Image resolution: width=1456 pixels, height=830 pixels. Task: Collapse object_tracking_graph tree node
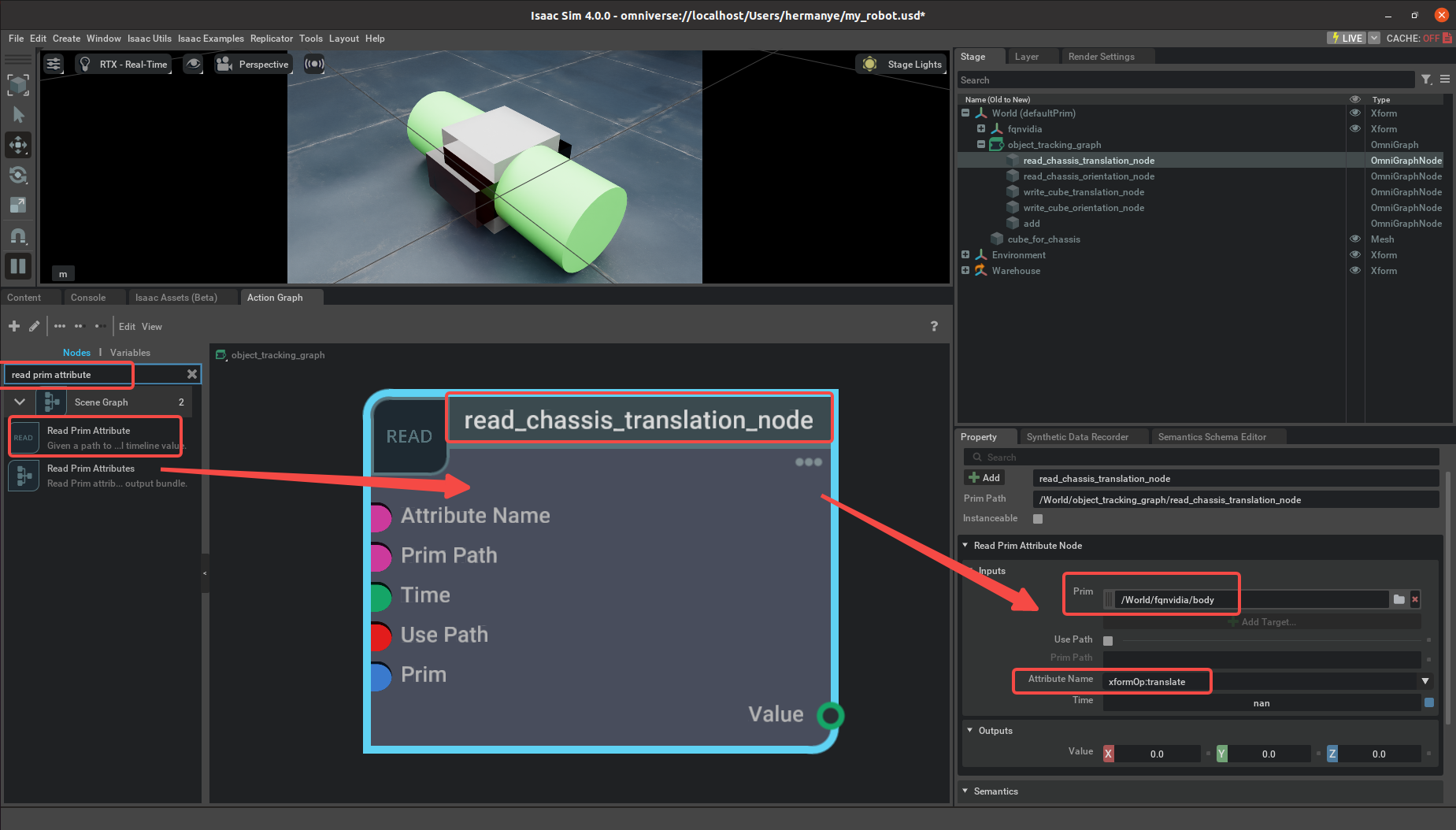[x=981, y=145]
